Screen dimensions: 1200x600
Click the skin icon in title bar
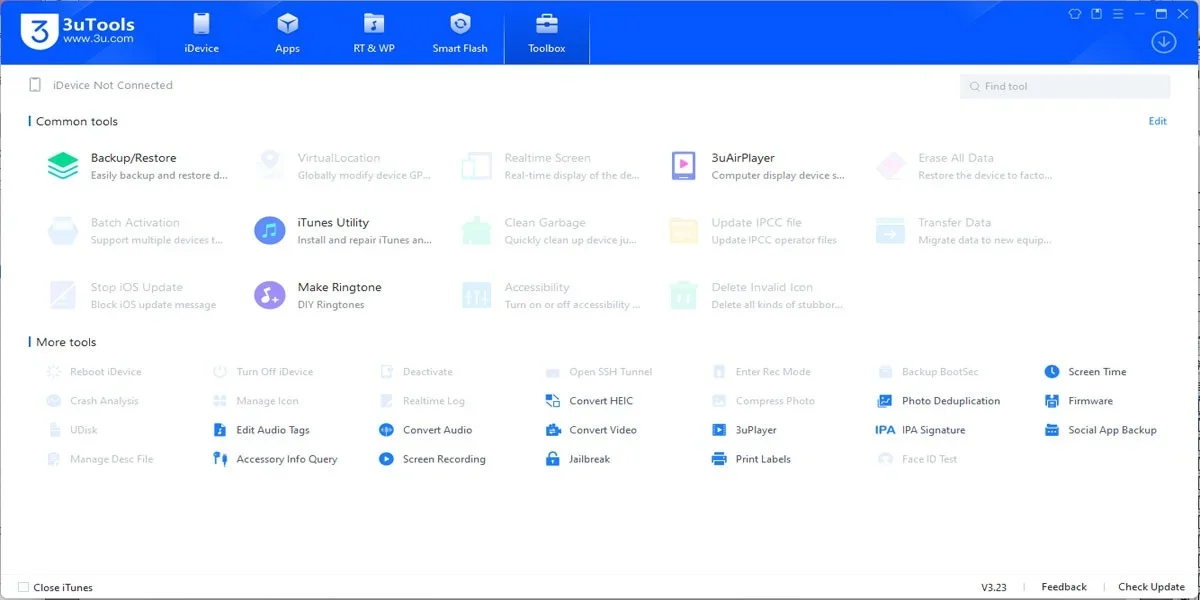(1075, 14)
